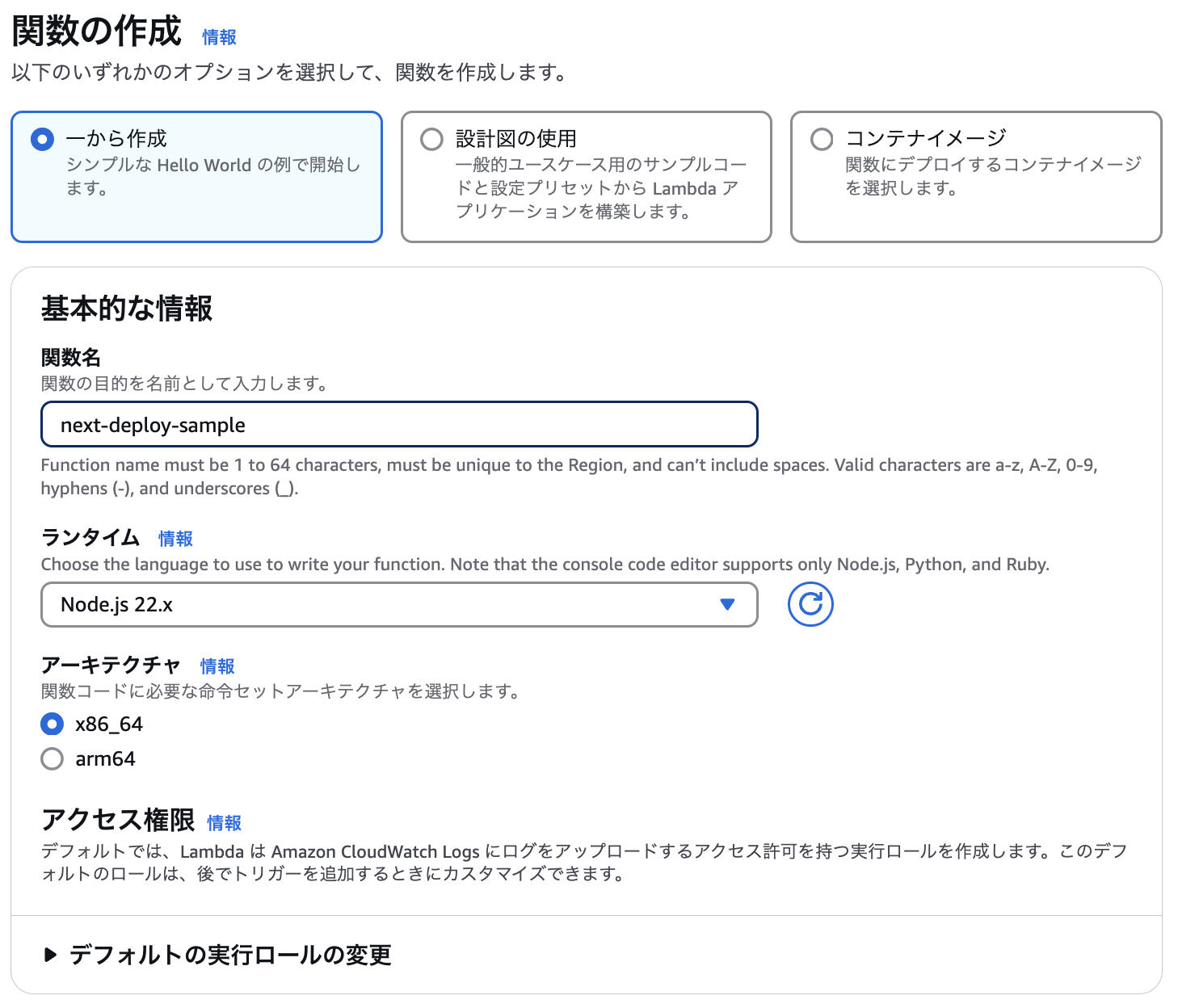This screenshot has height=1008, width=1178.
Task: Click the 'Choose the language to use' description
Action: [545, 565]
